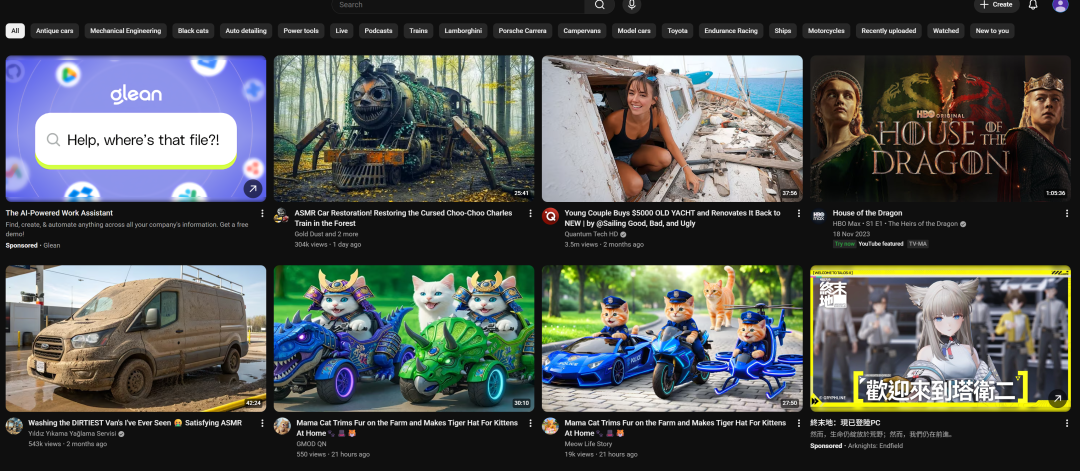Open more options for House of the Dragon
This screenshot has width=1080, height=471.
(1067, 213)
